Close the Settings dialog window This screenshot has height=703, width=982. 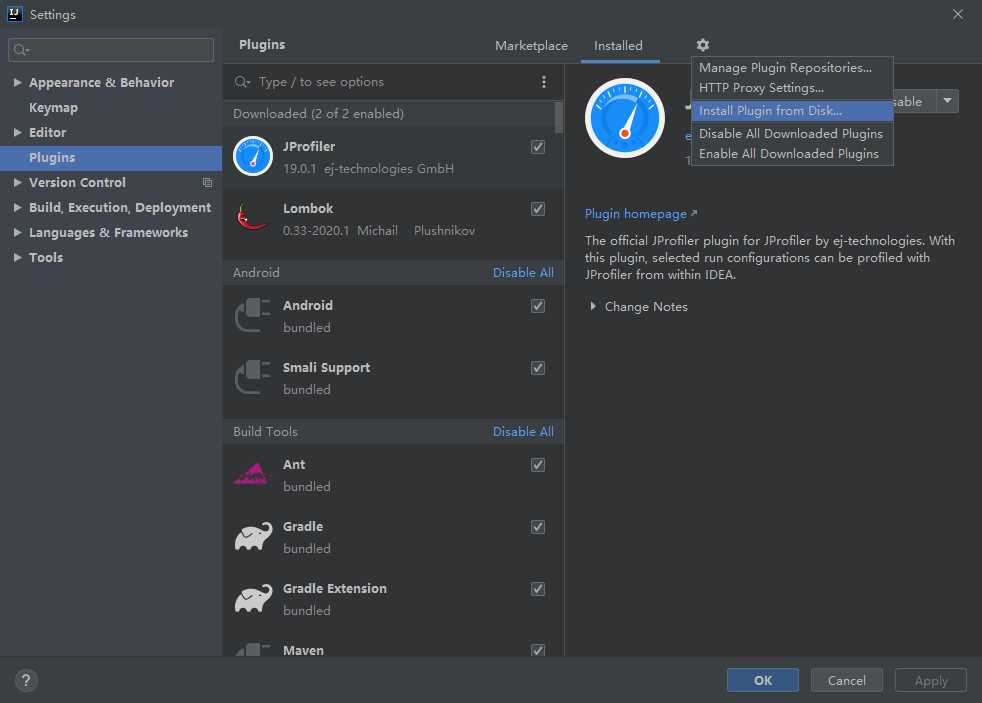tap(958, 14)
